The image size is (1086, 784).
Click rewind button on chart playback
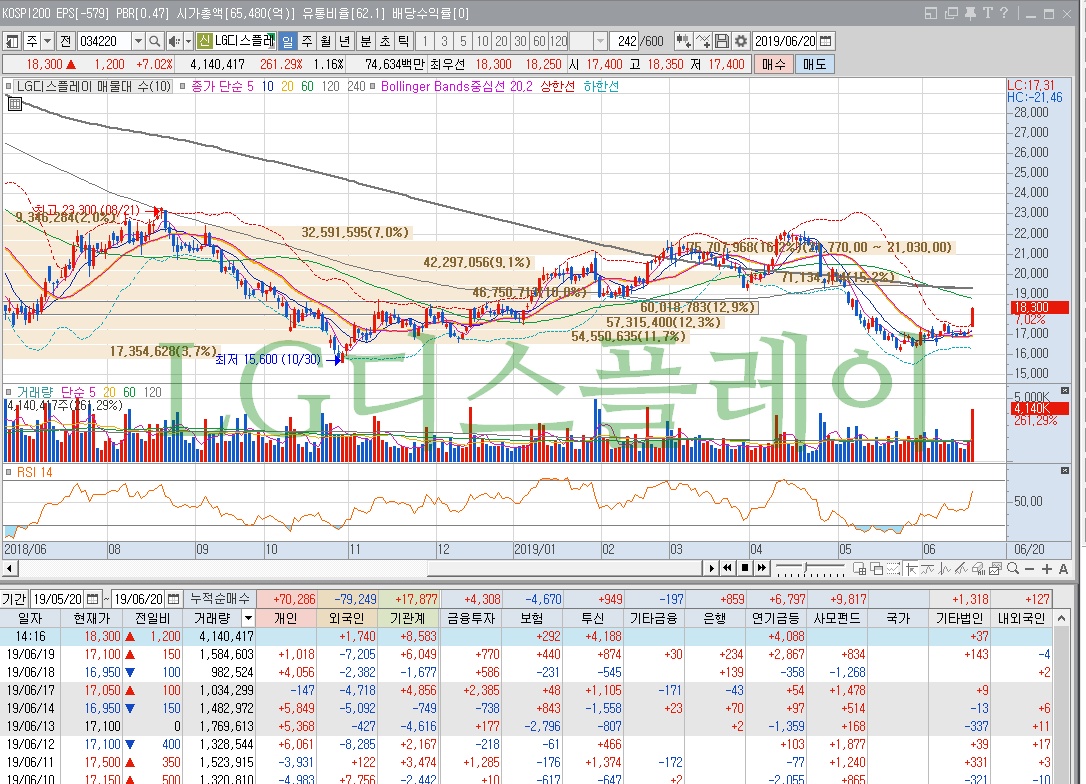[727, 569]
